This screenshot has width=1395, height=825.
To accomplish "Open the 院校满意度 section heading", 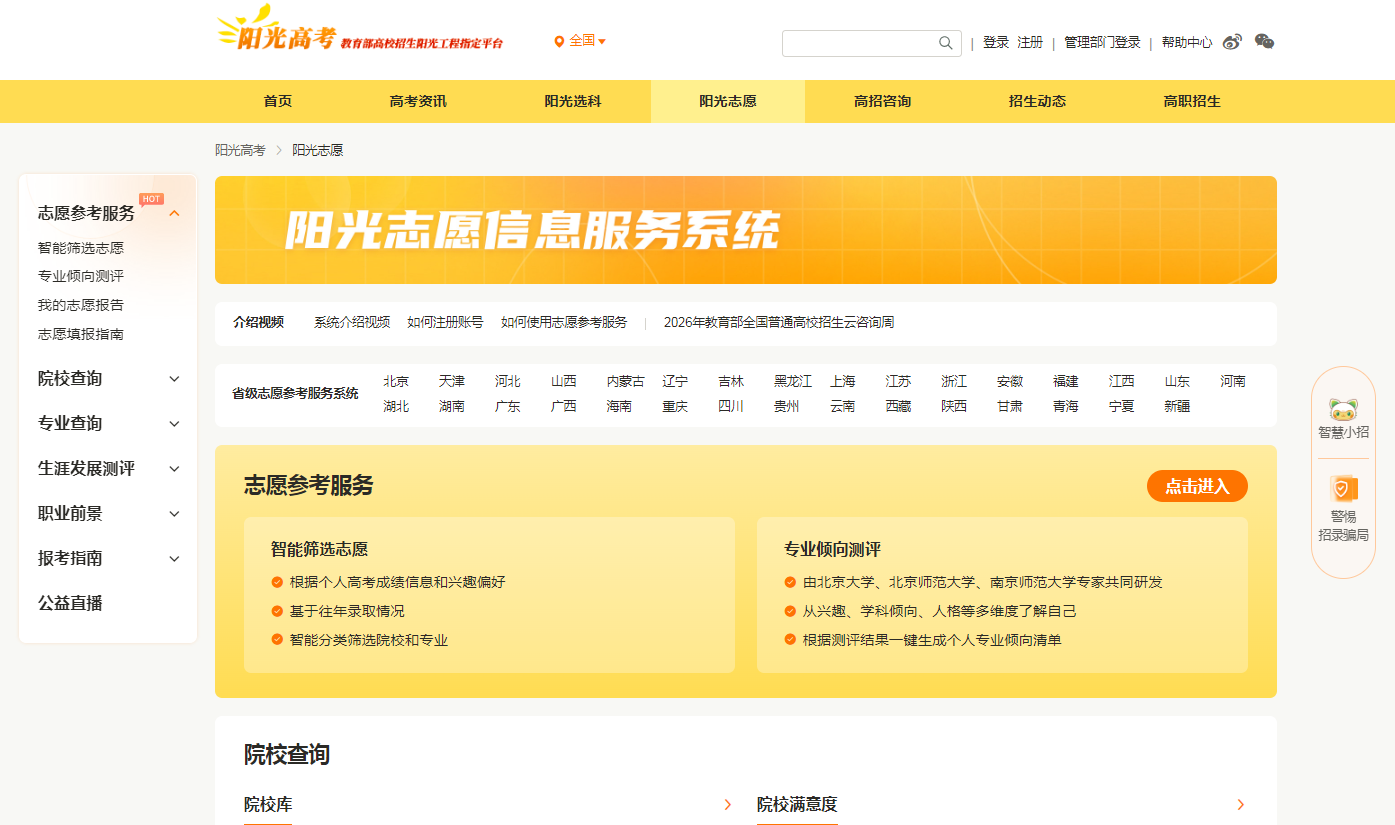I will (797, 804).
